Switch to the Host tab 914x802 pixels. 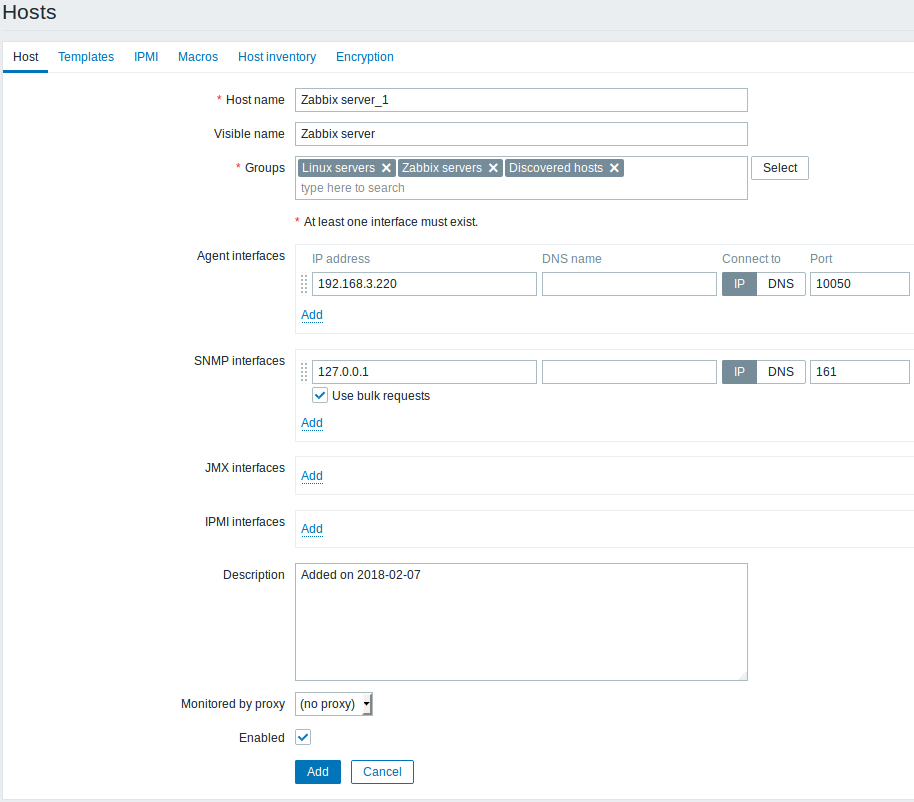point(26,57)
